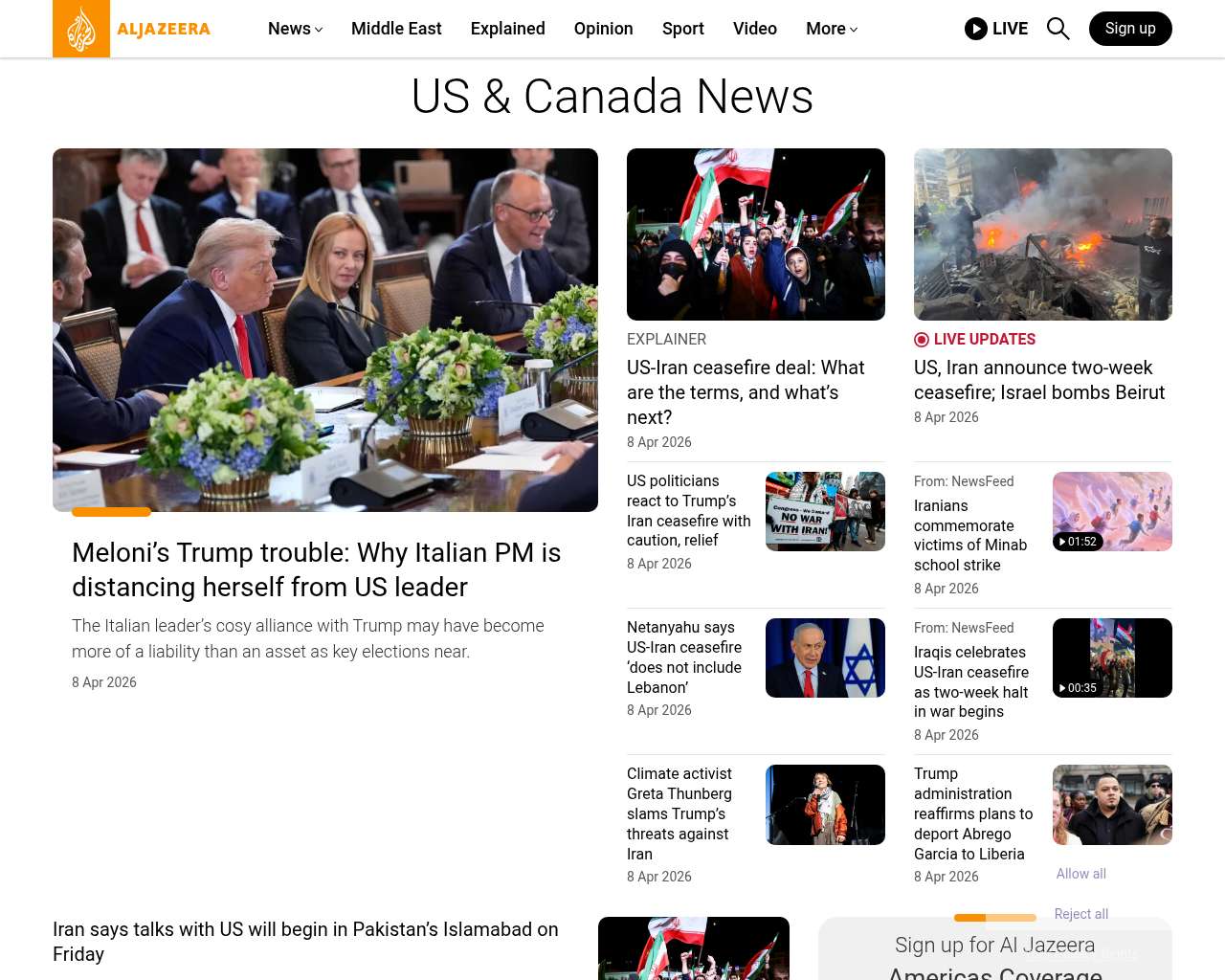Go to the Explained section
Image resolution: width=1225 pixels, height=980 pixels.
click(x=508, y=29)
